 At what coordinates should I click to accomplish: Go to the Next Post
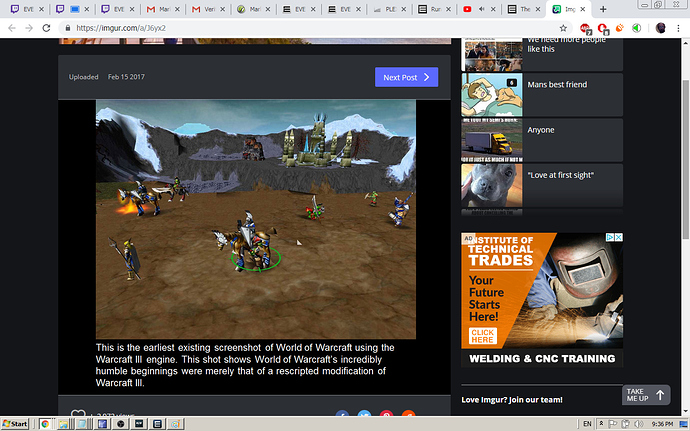point(406,77)
